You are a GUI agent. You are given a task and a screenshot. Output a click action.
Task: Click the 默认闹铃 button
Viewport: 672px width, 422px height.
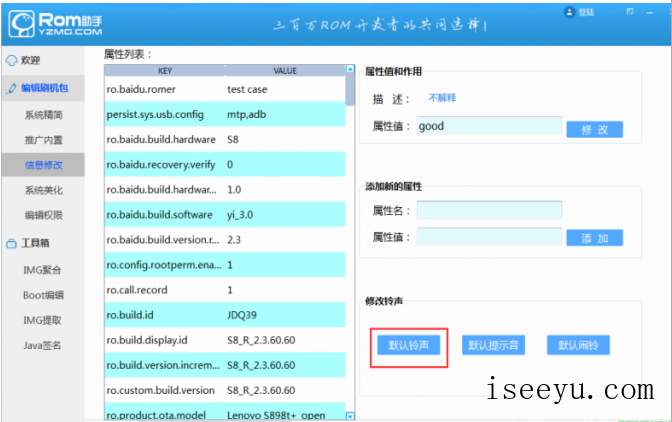[x=578, y=345]
